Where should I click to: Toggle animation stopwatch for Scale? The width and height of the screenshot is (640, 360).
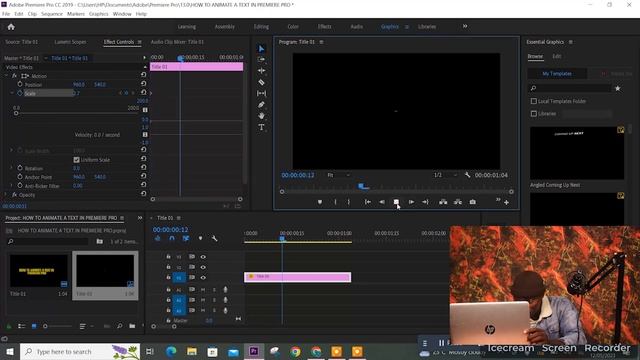(20, 93)
